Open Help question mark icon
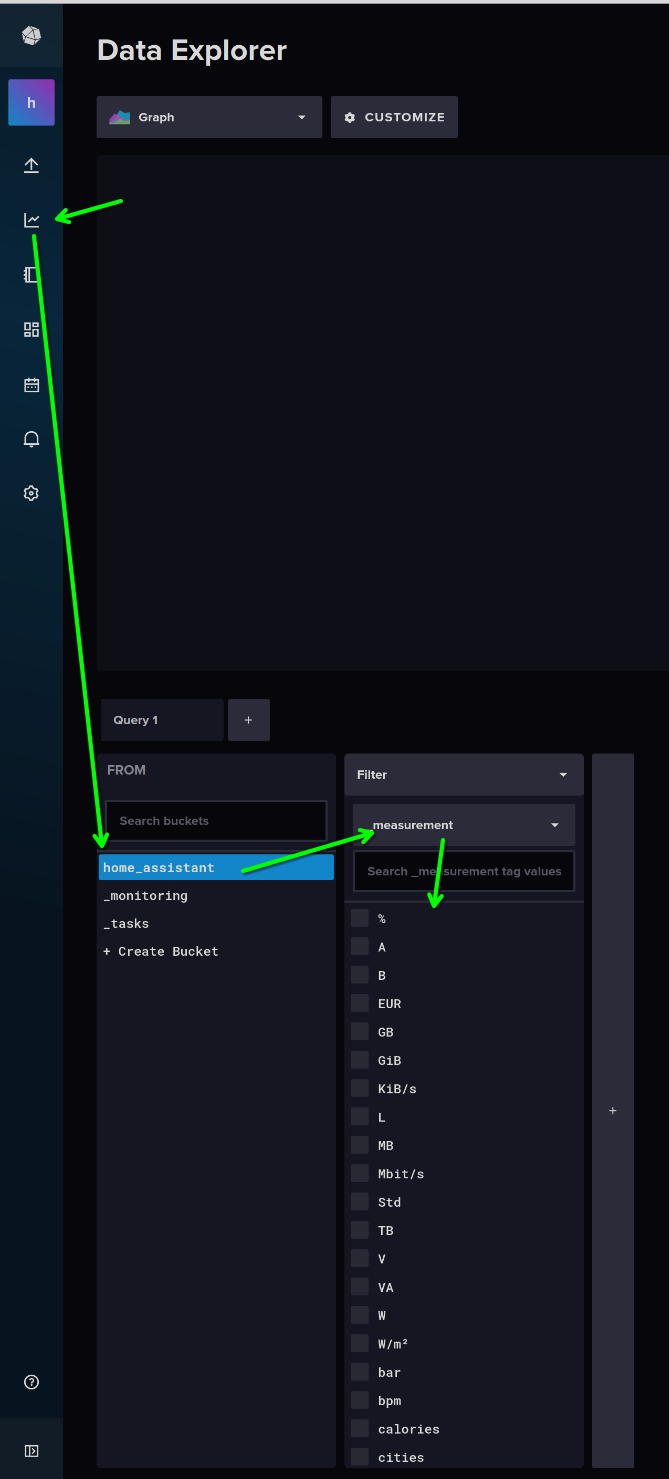The width and height of the screenshot is (669, 1479). [x=31, y=1382]
